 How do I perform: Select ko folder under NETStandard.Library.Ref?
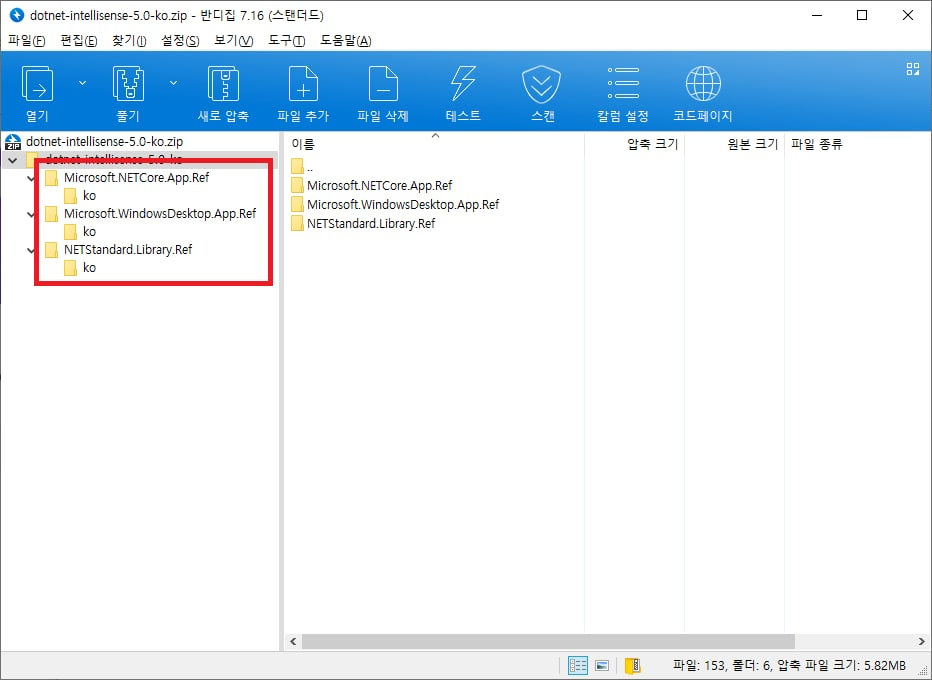(x=89, y=267)
